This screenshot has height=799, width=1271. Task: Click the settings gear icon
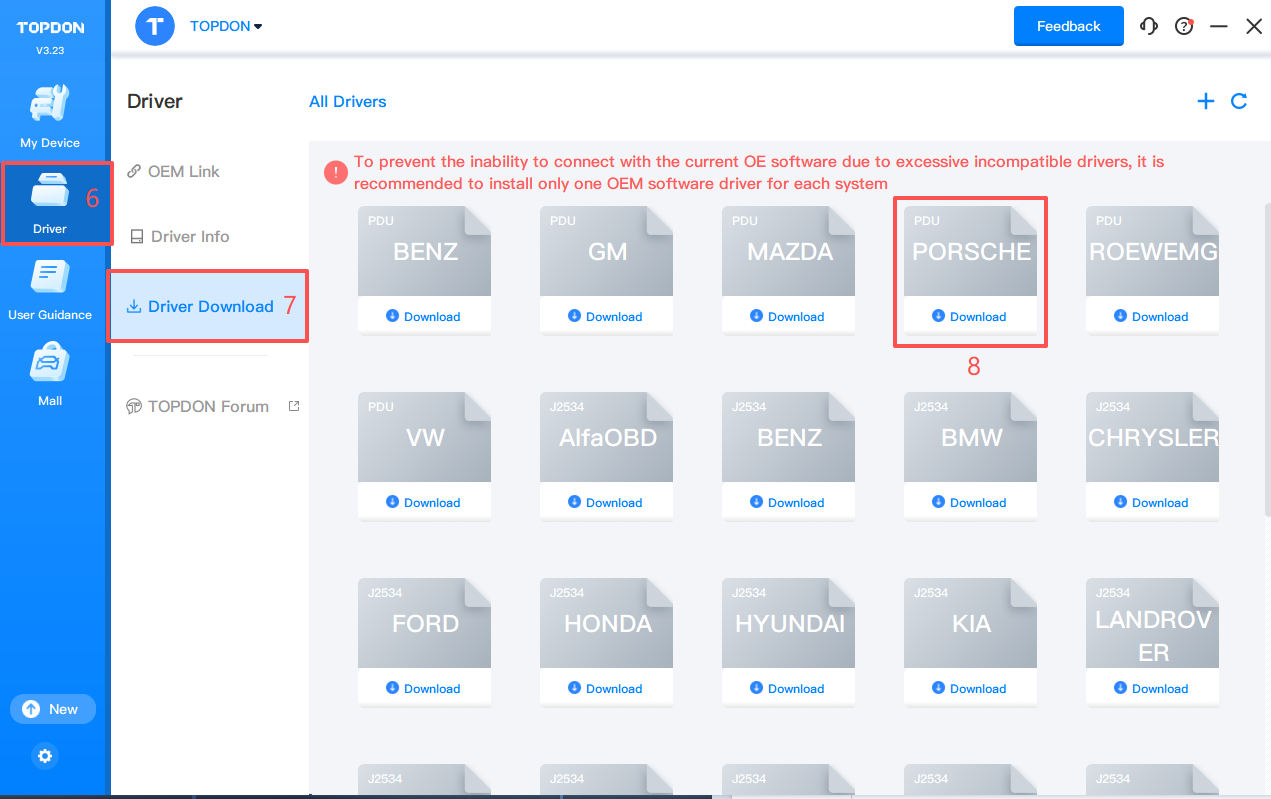(45, 756)
